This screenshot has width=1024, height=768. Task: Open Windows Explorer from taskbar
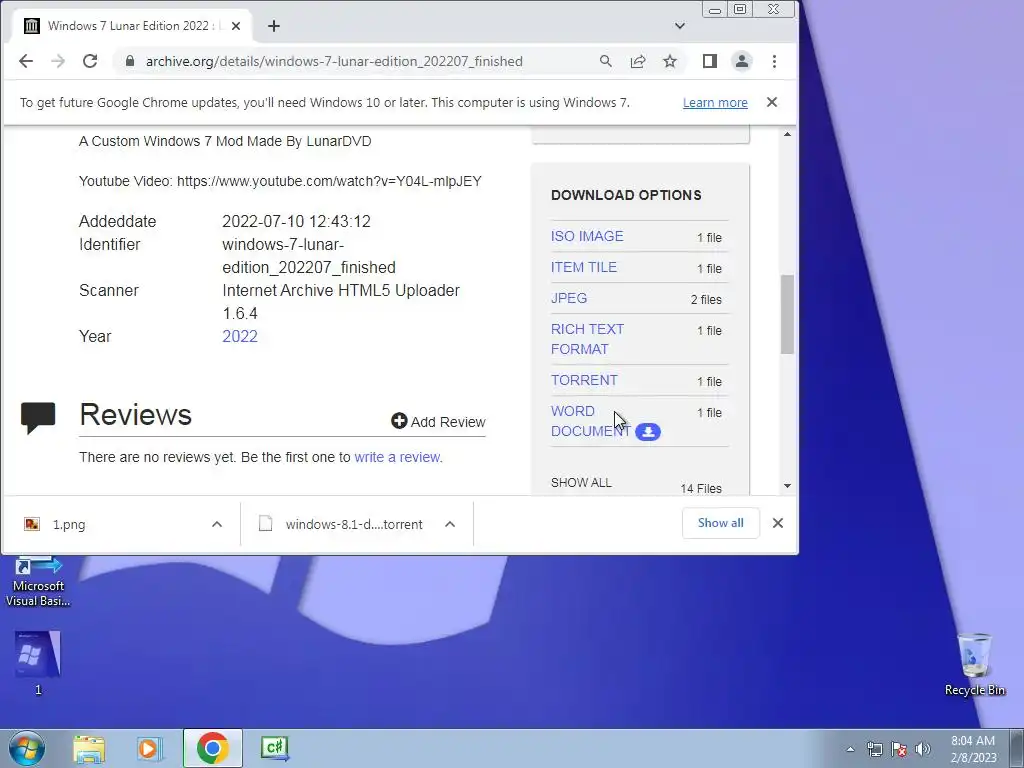coord(89,749)
